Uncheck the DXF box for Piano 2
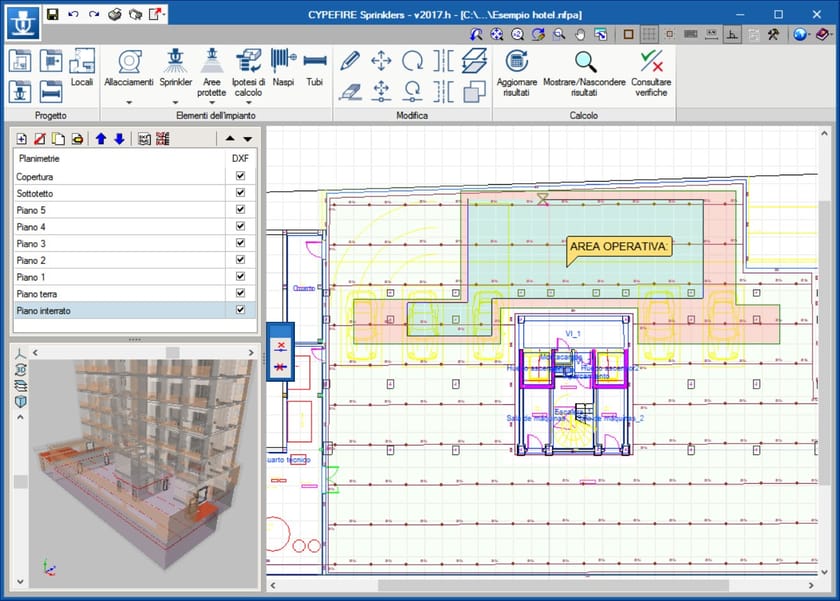This screenshot has width=840, height=601. point(238,260)
